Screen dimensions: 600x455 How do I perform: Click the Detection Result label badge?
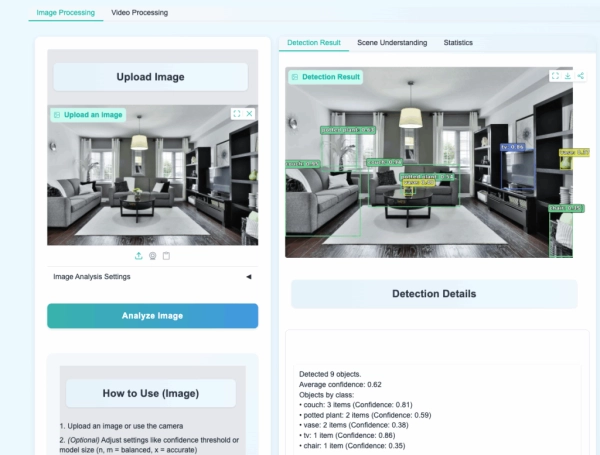point(325,77)
